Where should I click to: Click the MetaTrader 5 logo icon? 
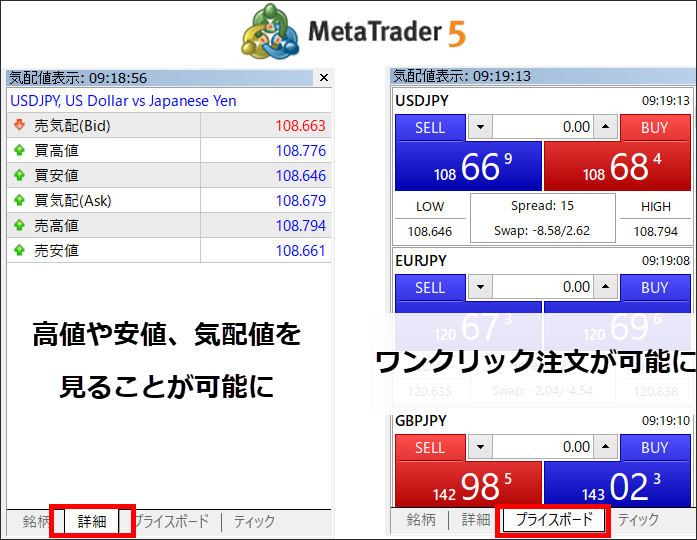271,35
